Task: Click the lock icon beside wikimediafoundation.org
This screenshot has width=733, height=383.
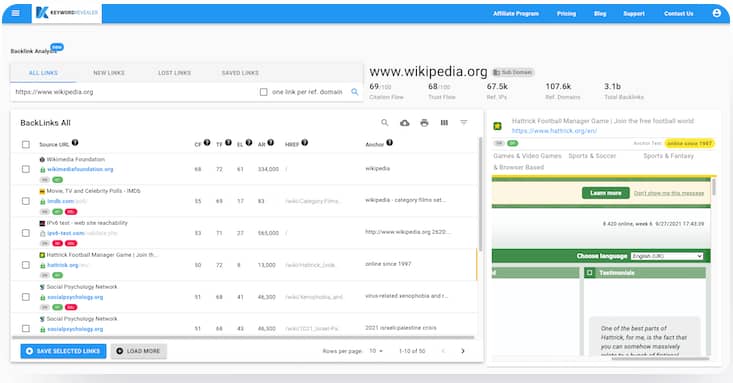Action: point(43,169)
